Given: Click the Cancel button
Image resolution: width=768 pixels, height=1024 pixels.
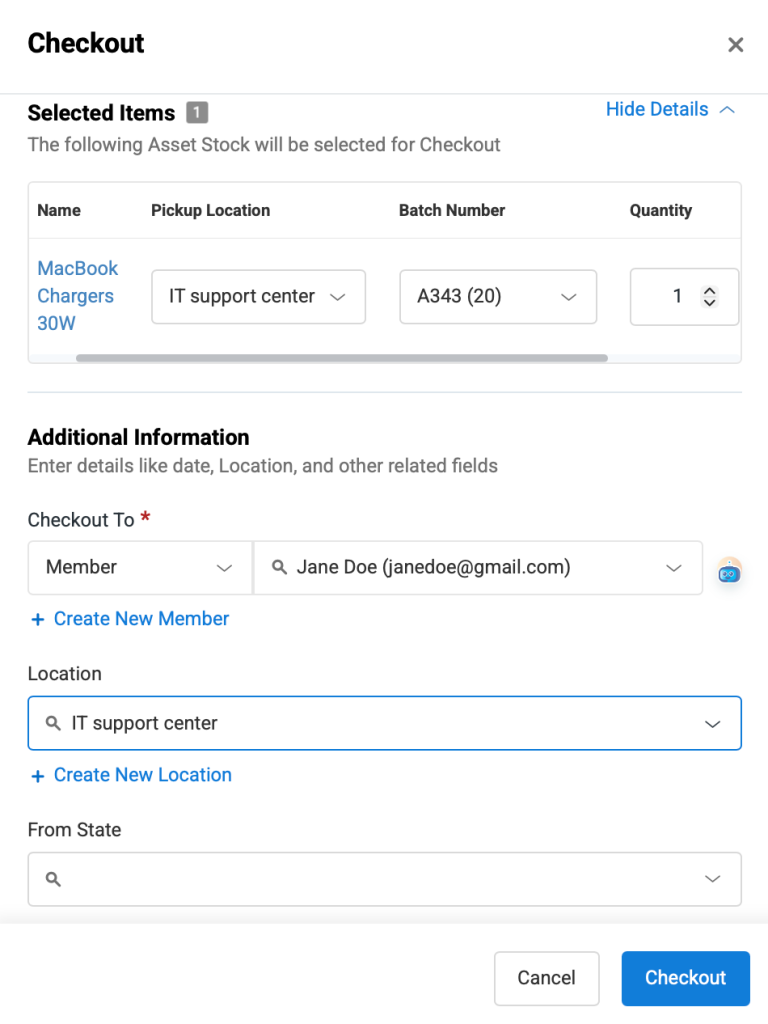Looking at the screenshot, I should (x=547, y=978).
